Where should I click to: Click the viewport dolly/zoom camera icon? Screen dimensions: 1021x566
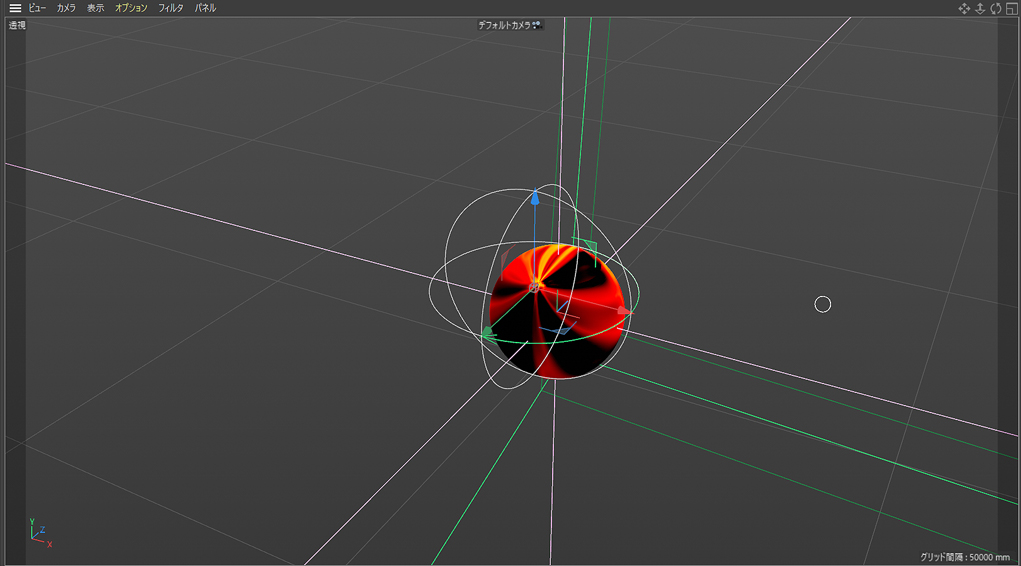(x=980, y=8)
